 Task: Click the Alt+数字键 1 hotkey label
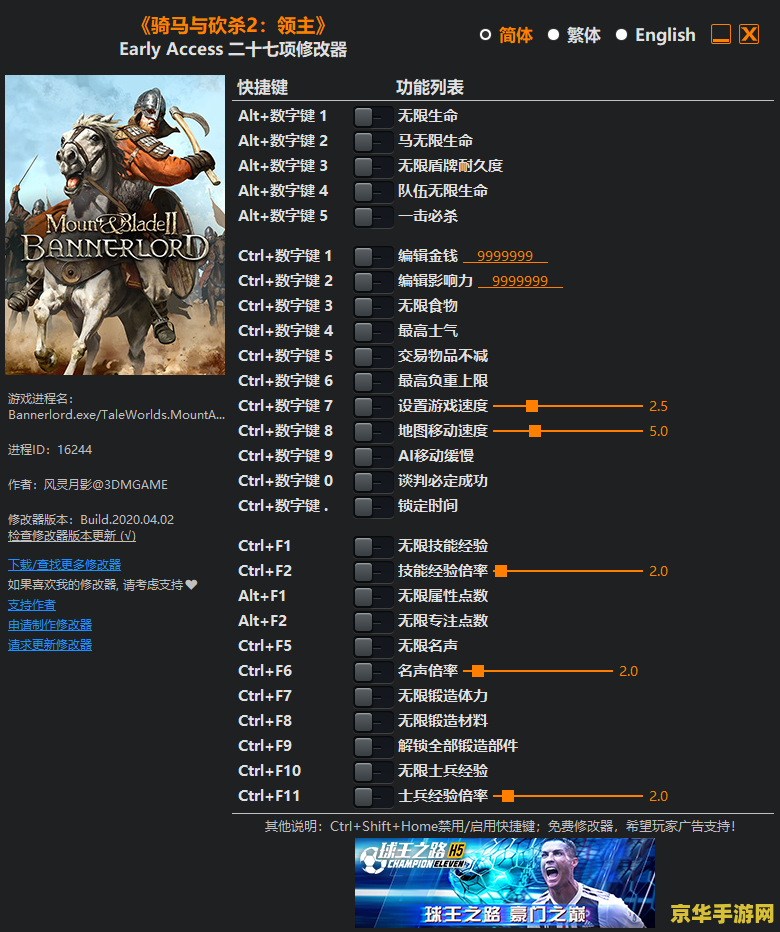coord(282,116)
